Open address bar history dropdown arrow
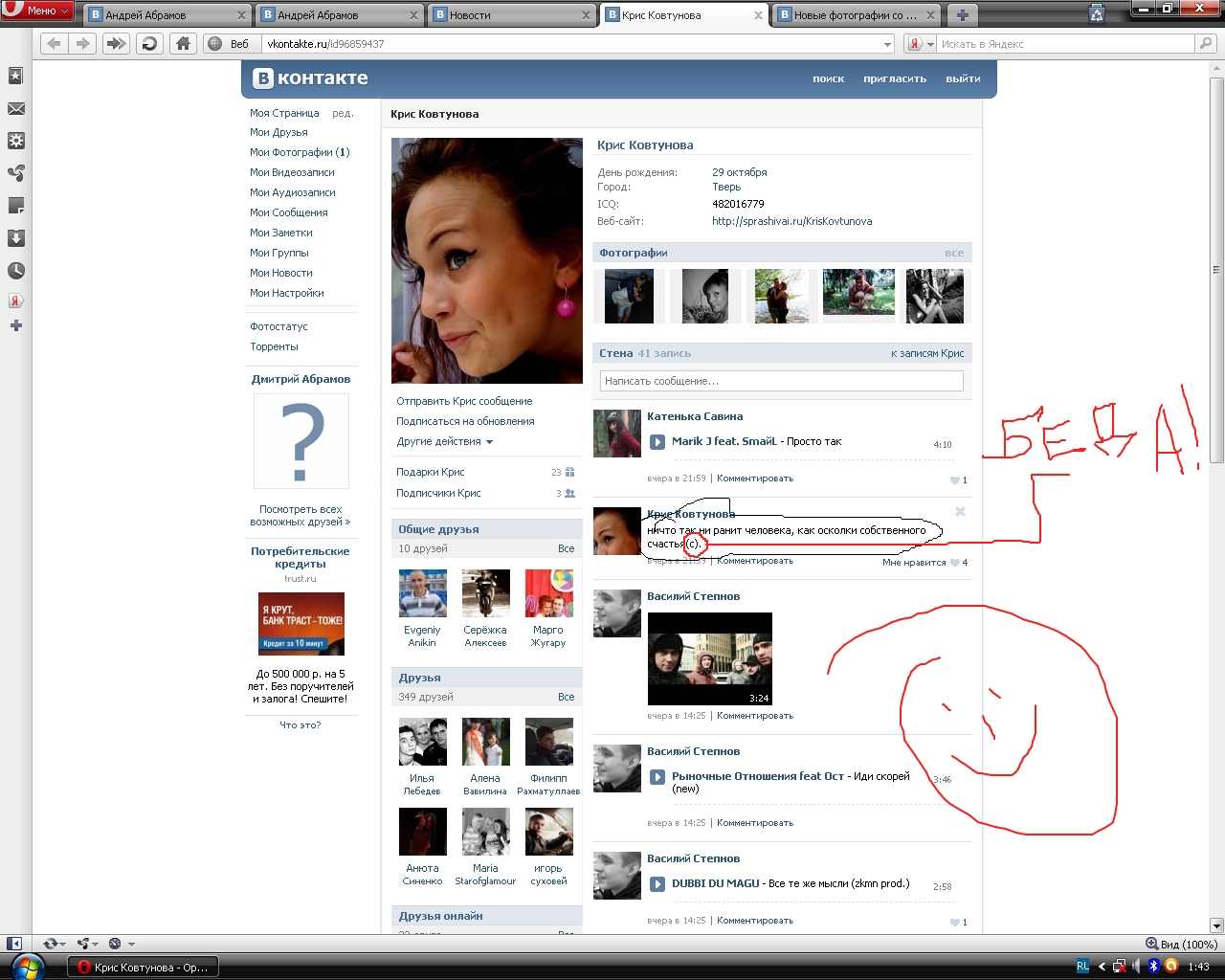This screenshot has width=1225, height=980. click(887, 44)
